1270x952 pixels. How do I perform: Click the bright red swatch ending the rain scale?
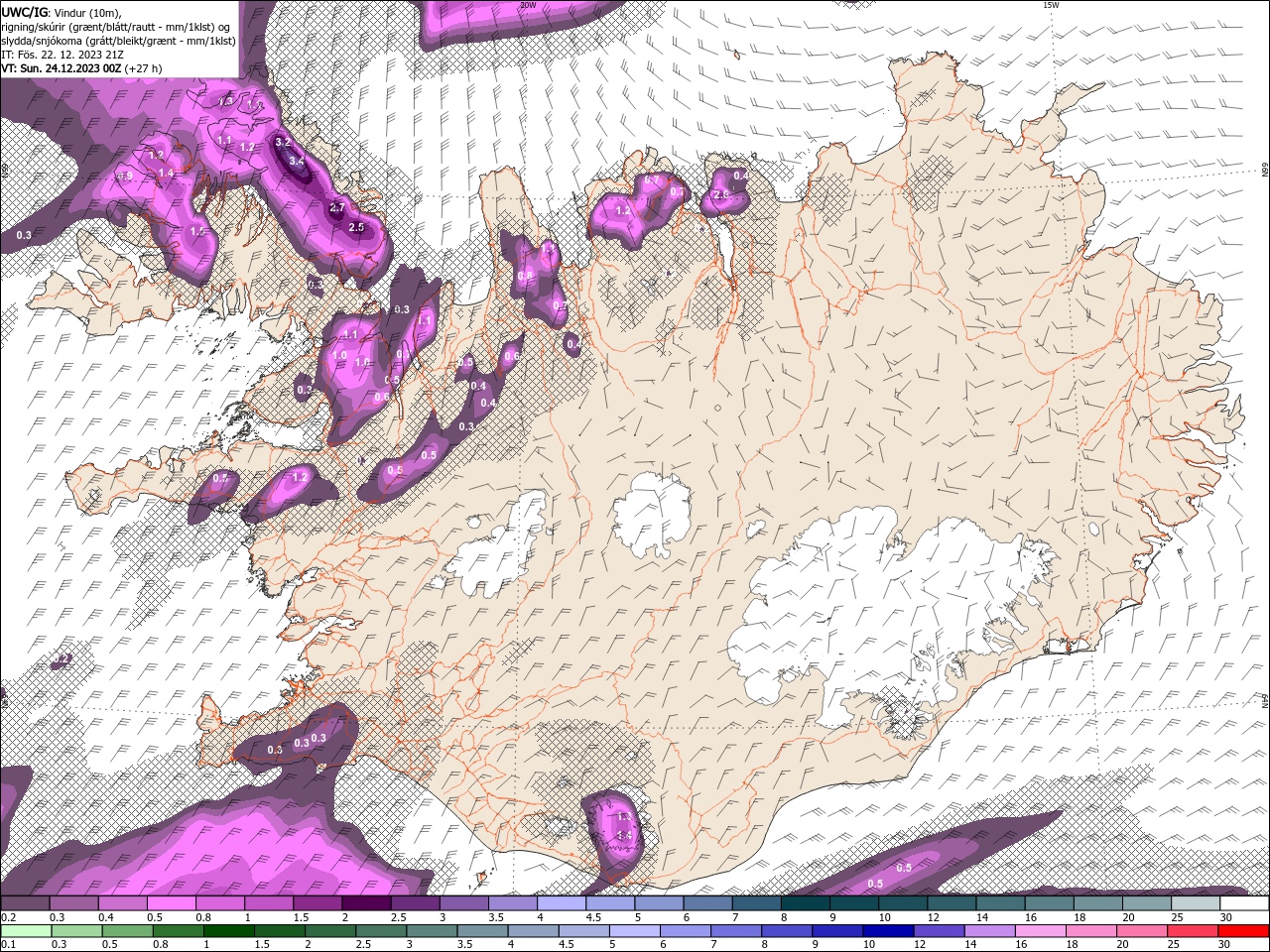(1243, 931)
